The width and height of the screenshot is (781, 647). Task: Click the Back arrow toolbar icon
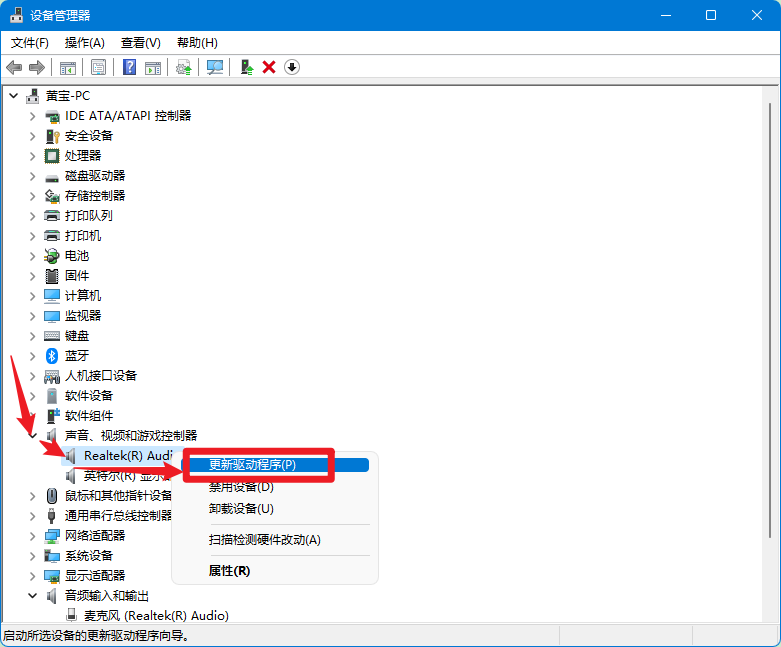[x=14, y=67]
